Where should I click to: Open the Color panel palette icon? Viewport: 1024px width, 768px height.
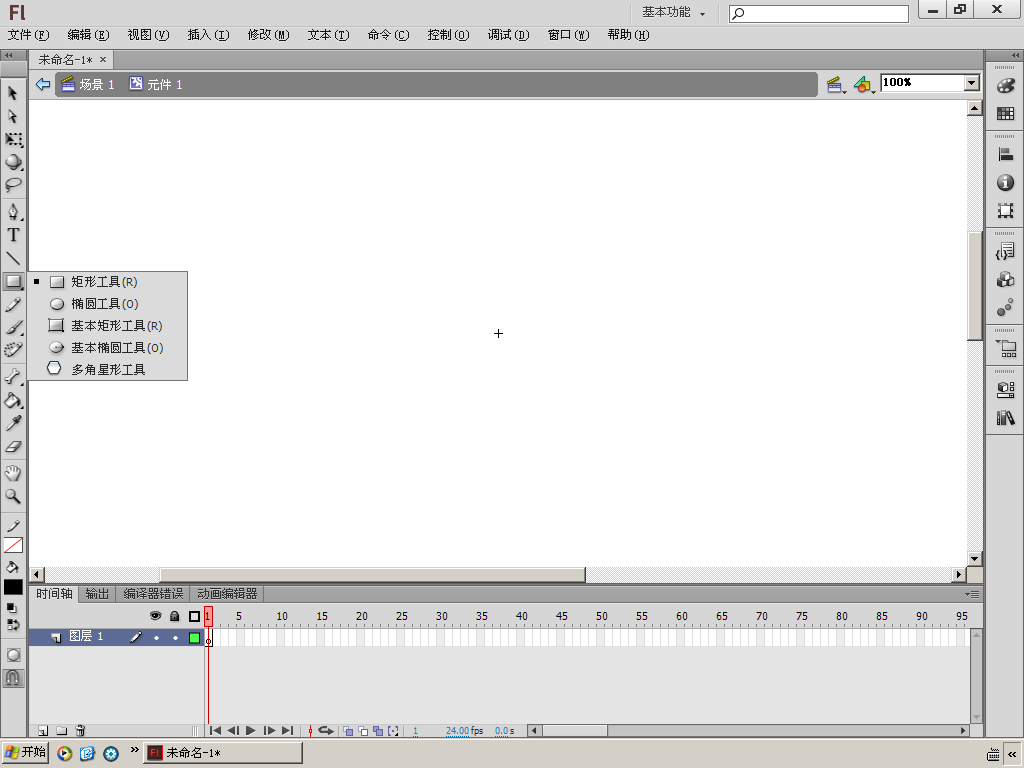click(1006, 86)
